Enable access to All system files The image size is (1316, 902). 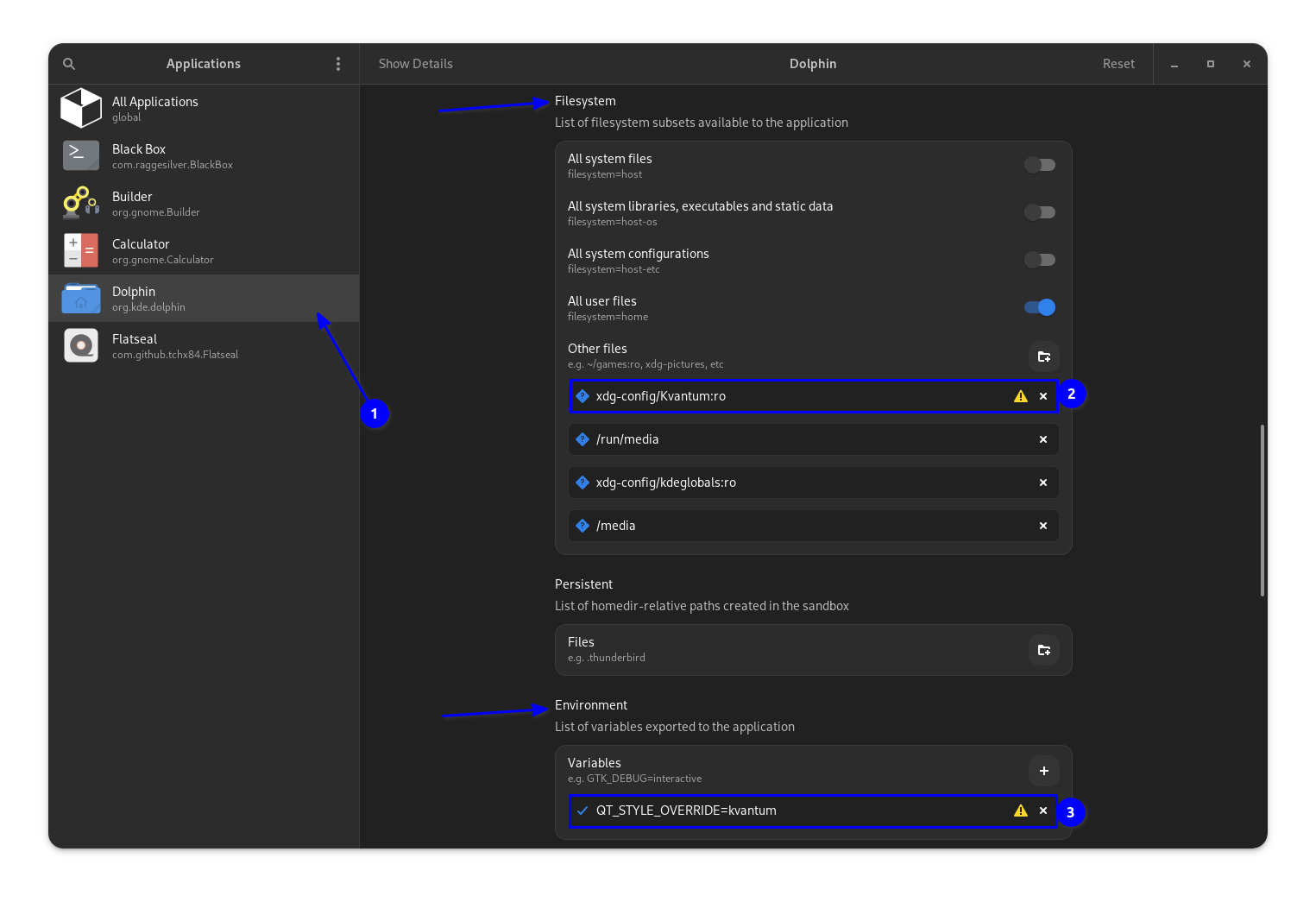[x=1039, y=164]
